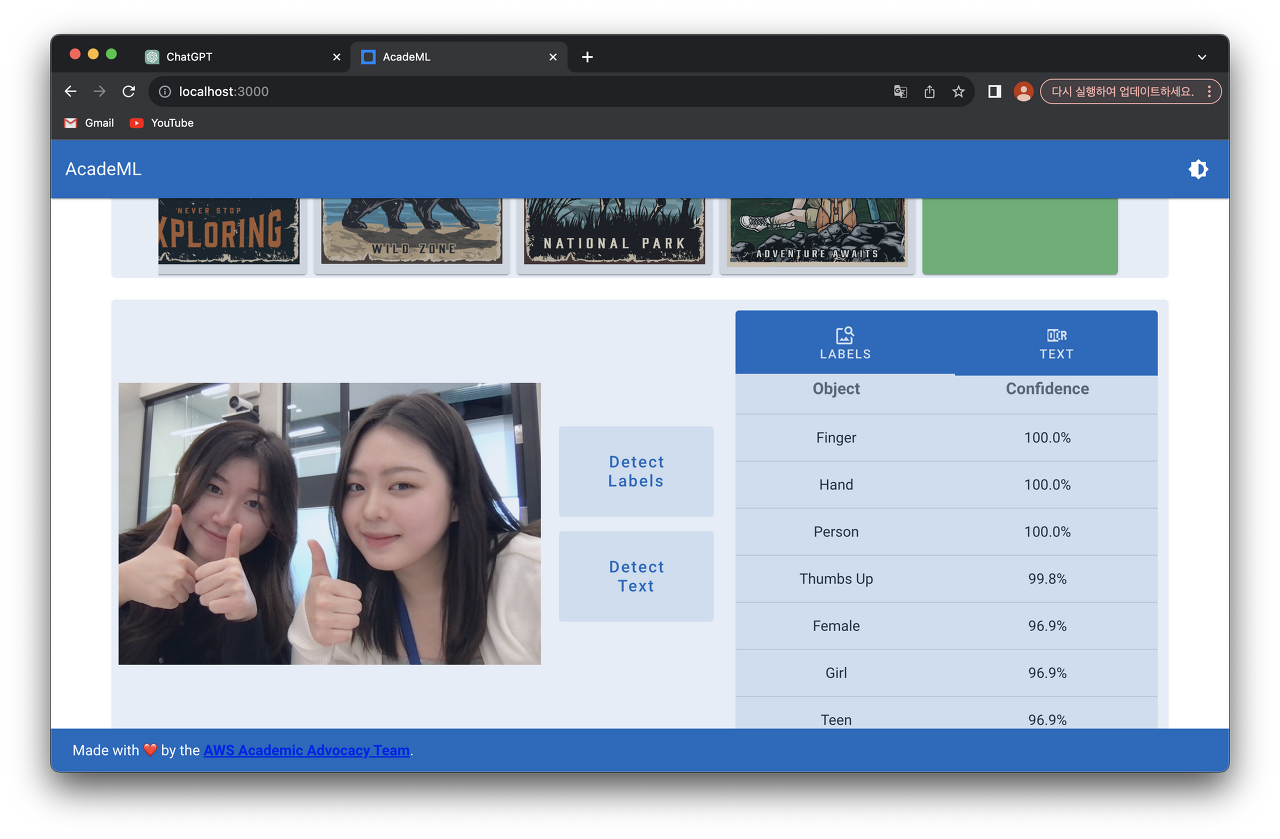
Task: Expand the tab search chevron
Action: click(x=1201, y=57)
